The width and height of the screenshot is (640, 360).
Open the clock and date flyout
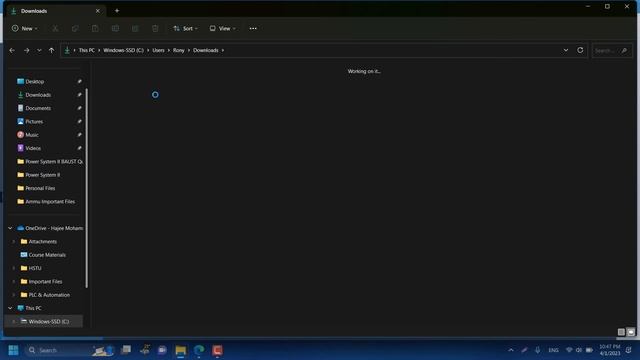tap(610, 350)
